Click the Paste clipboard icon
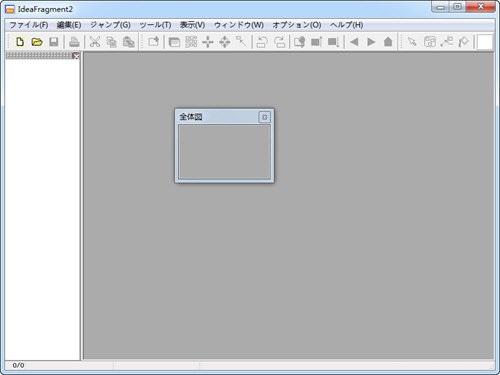Image resolution: width=500 pixels, height=375 pixels. tap(129, 42)
